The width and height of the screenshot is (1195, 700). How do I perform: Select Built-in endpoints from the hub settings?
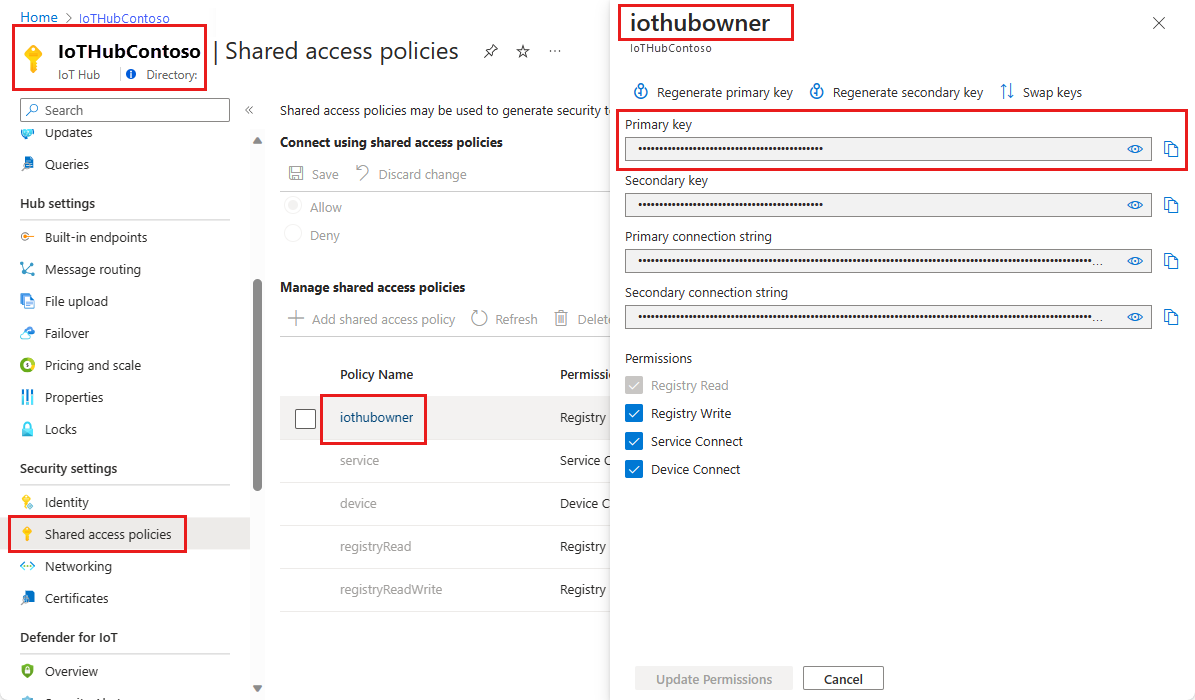(97, 236)
